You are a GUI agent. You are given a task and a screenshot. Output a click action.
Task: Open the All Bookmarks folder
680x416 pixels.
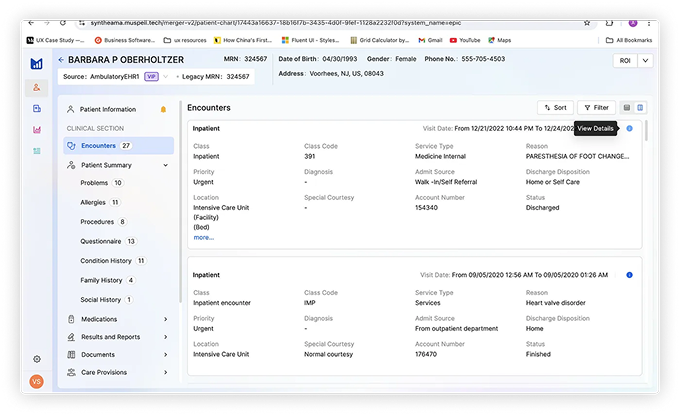(x=629, y=40)
